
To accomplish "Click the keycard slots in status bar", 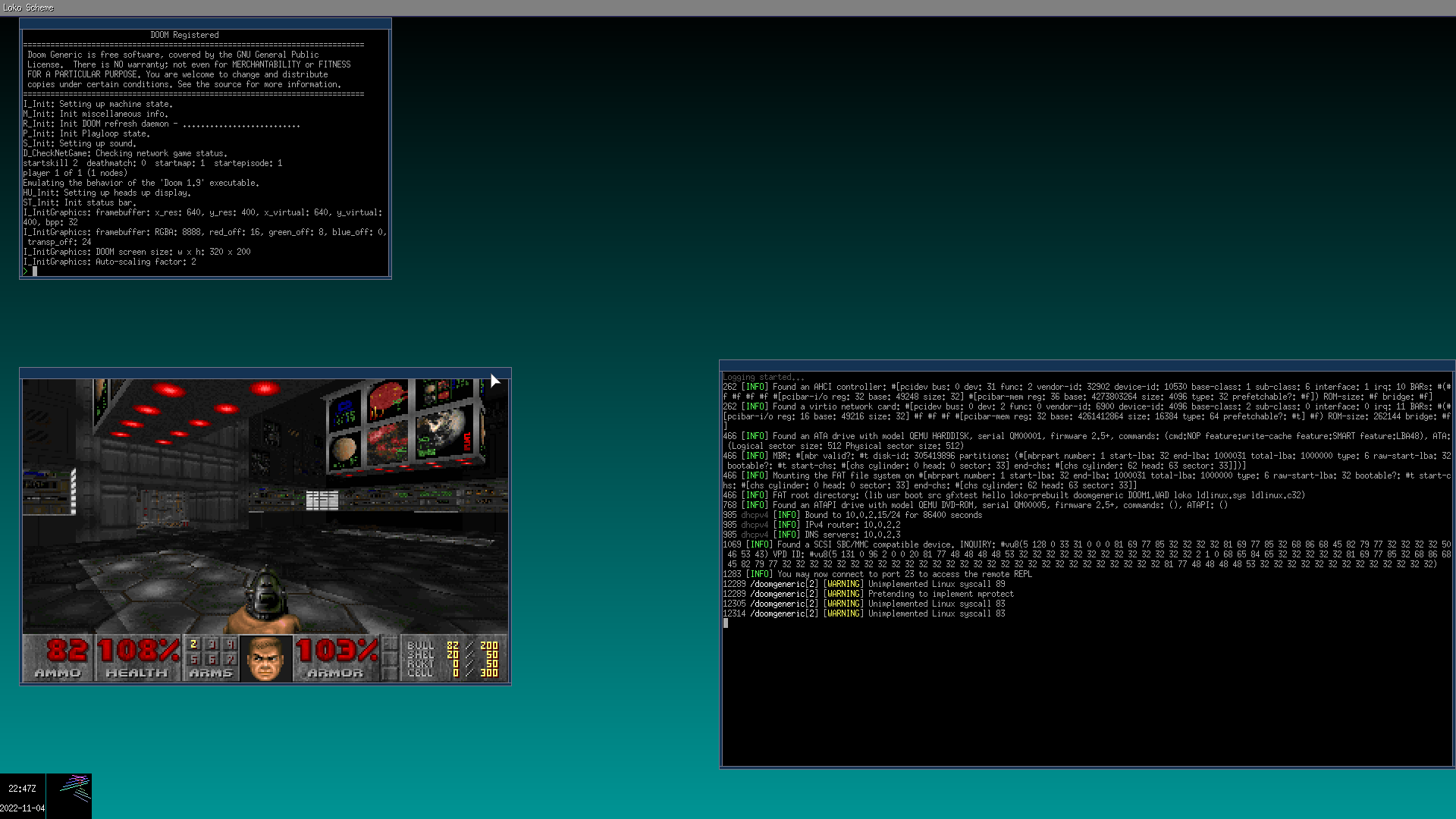I will tap(390, 658).
